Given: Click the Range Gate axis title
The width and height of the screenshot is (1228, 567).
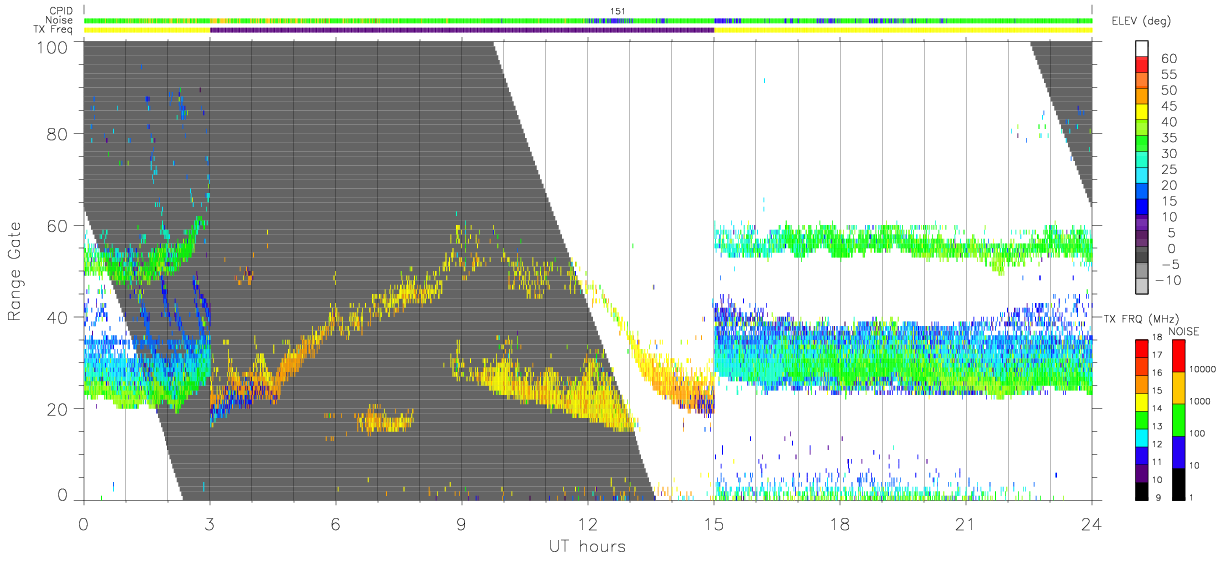Looking at the screenshot, I should pyautogui.click(x=16, y=272).
